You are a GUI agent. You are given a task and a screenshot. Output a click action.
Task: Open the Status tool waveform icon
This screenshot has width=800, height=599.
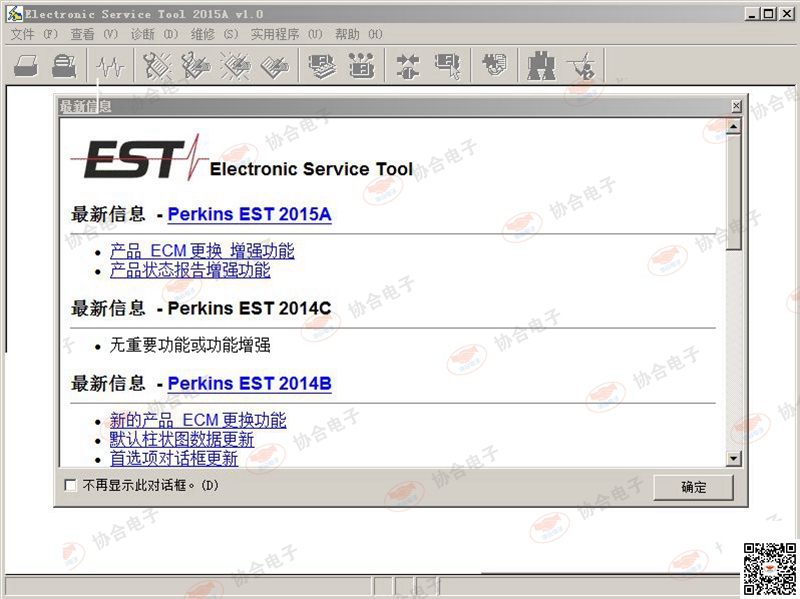coord(111,66)
